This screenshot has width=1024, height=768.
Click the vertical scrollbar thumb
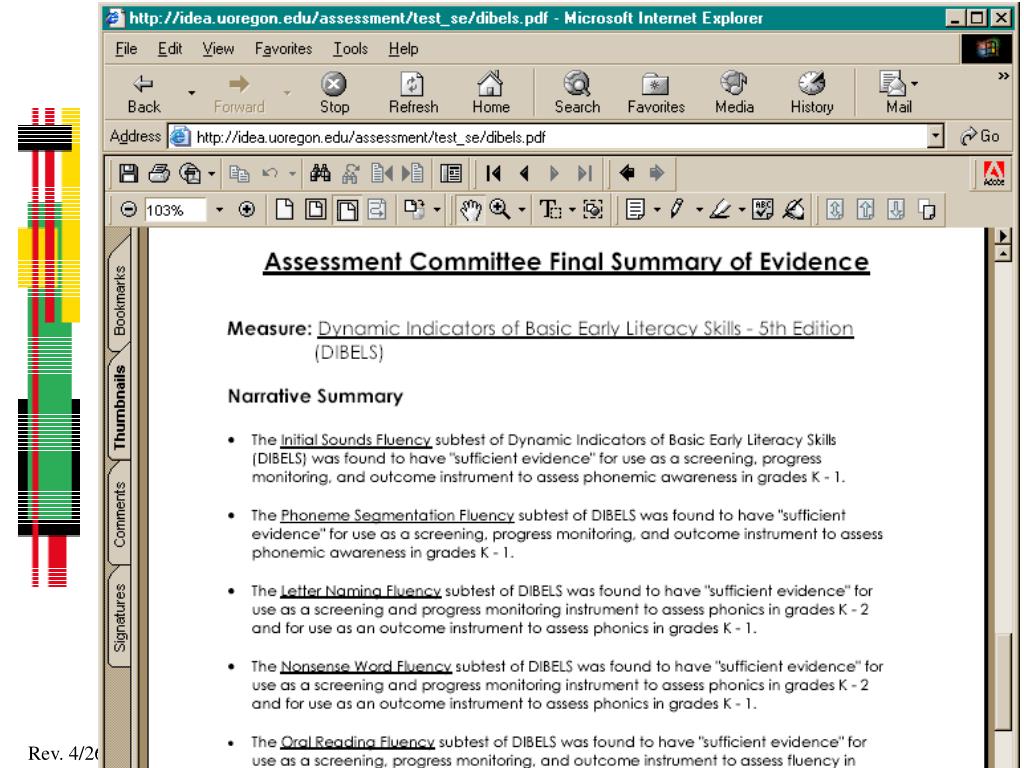click(x=1002, y=681)
